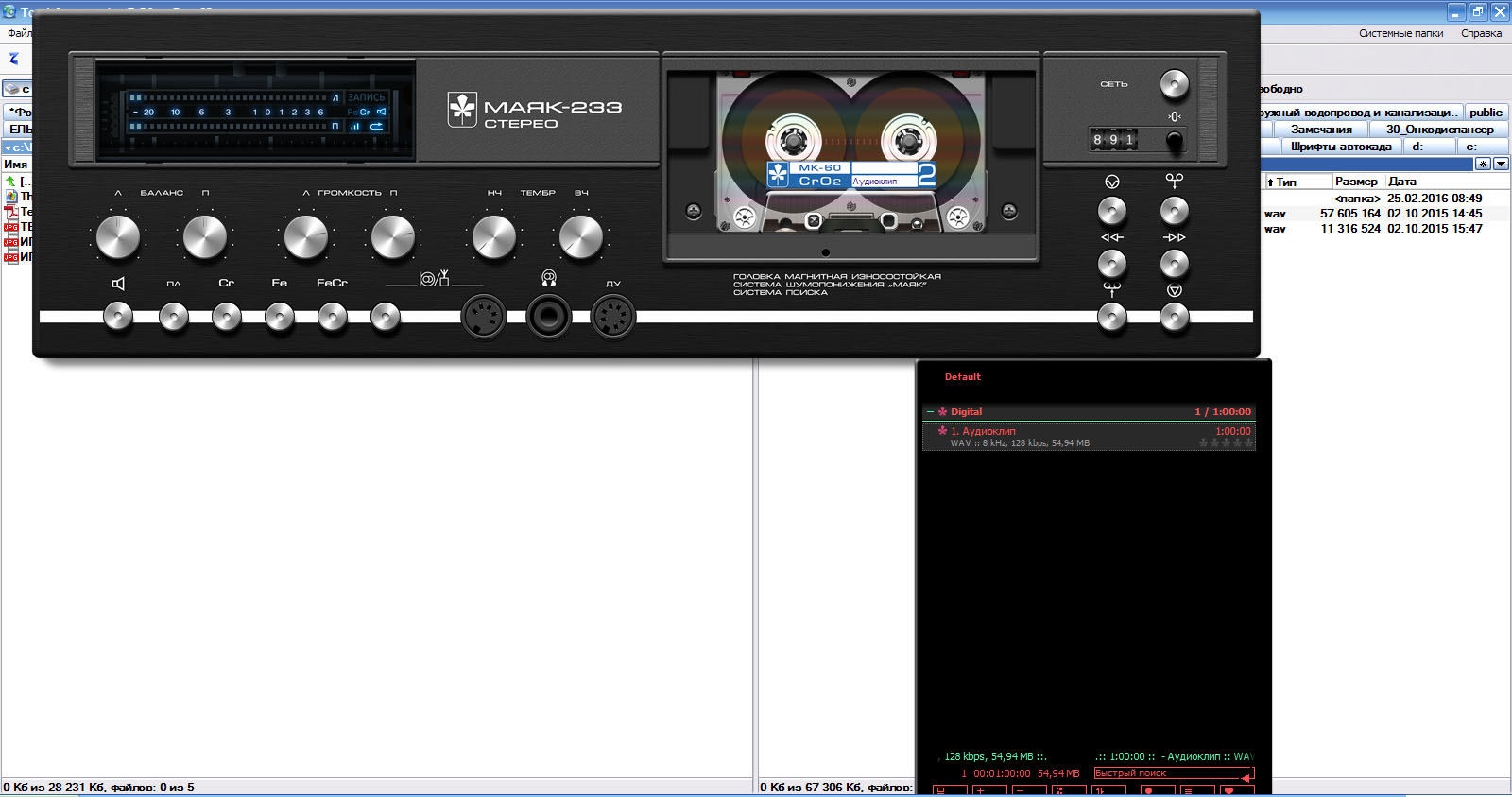Toggle the speaker switch on the deck
Image resolution: width=1512 pixels, height=797 pixels.
coord(118,317)
